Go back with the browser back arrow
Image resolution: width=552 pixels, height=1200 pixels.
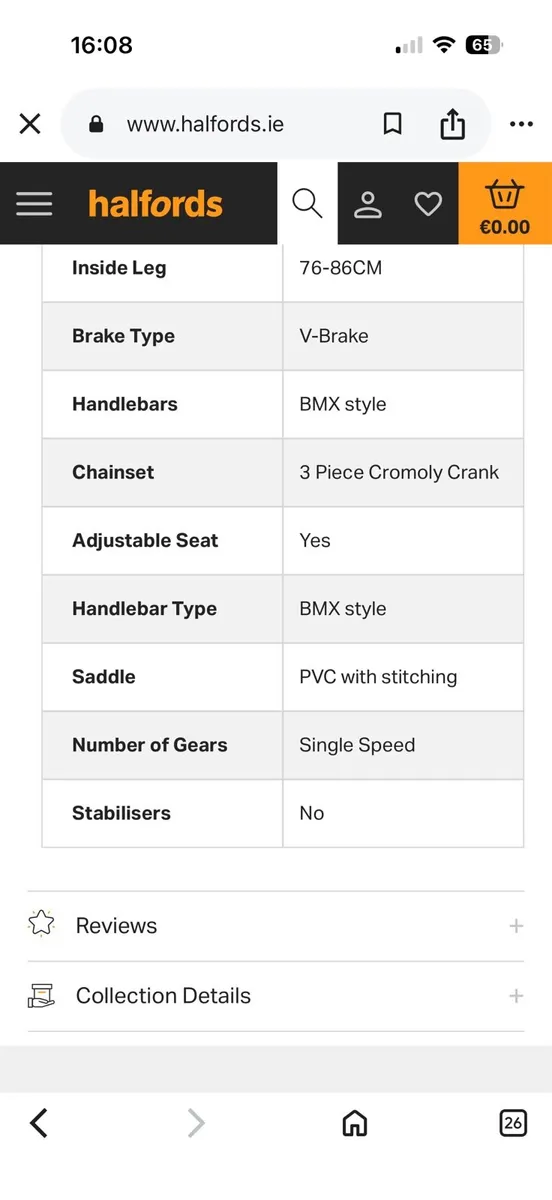(39, 1123)
